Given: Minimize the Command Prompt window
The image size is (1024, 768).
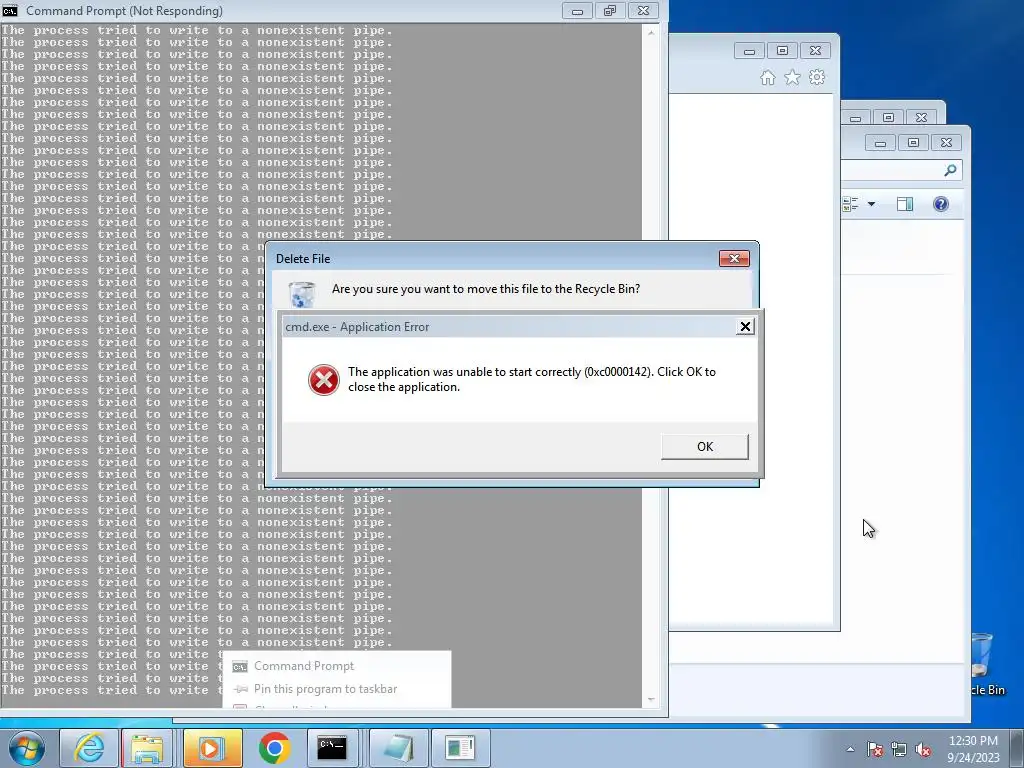Looking at the screenshot, I should coord(577,11).
